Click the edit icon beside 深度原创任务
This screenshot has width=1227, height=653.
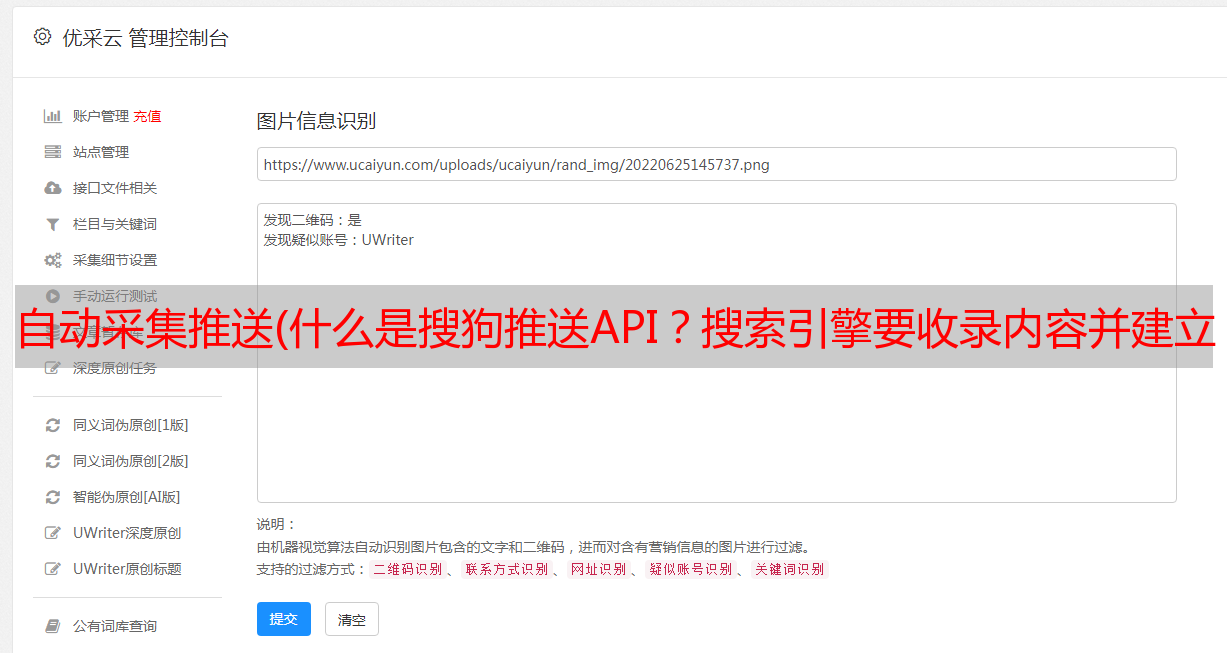[53, 368]
